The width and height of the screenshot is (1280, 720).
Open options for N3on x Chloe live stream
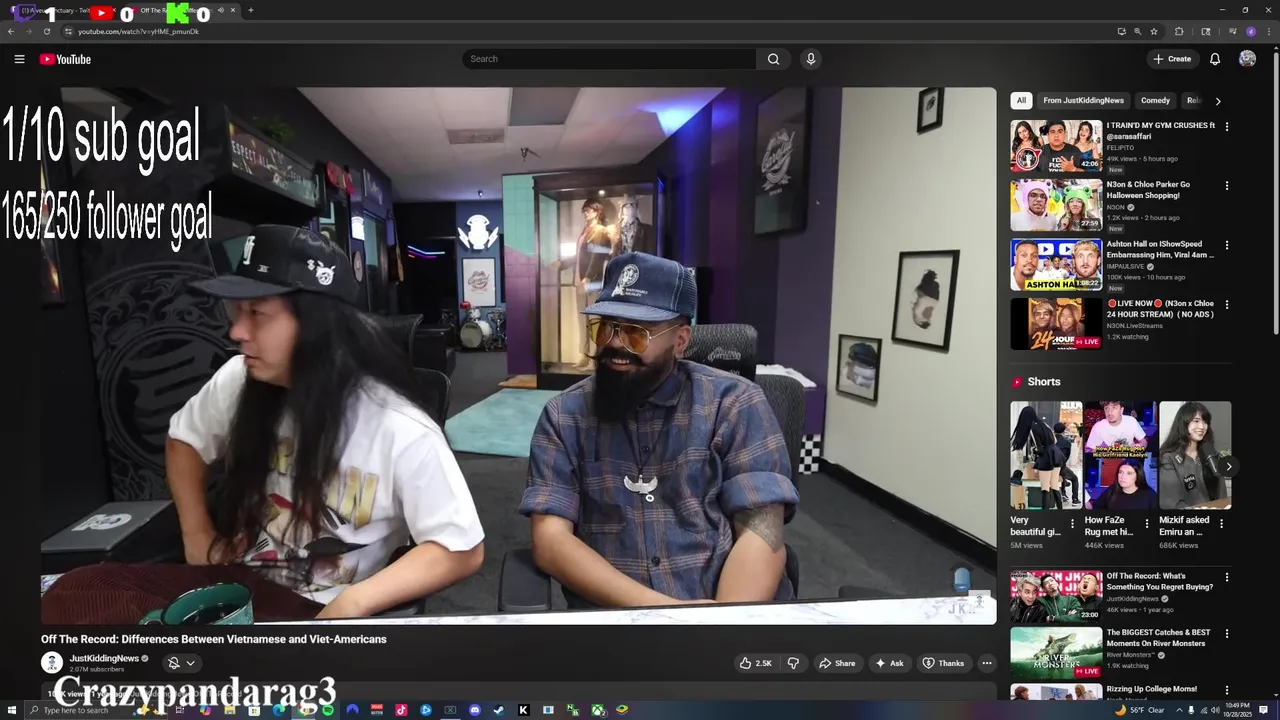[1226, 304]
